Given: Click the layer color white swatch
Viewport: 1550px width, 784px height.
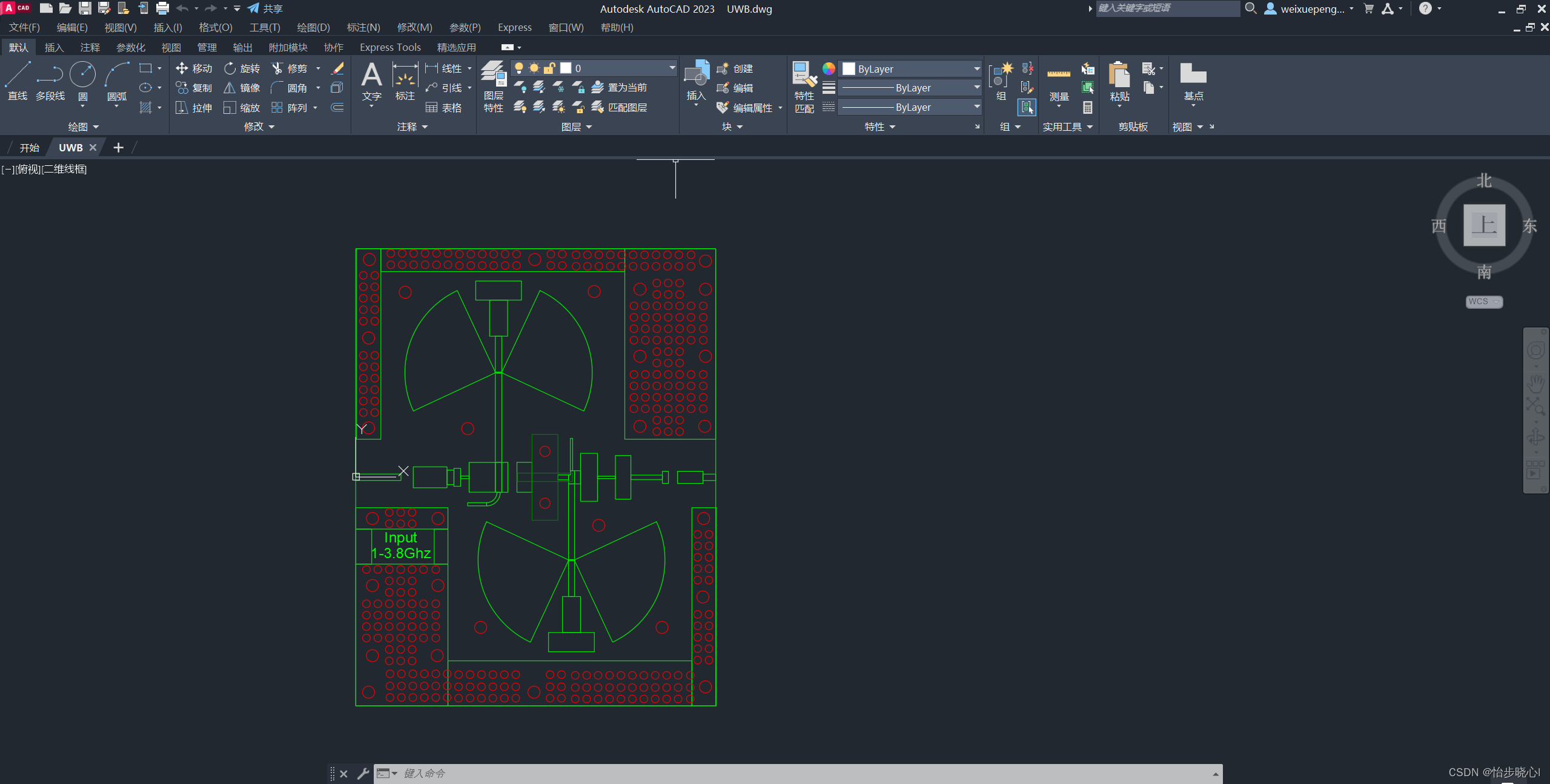Looking at the screenshot, I should [566, 68].
